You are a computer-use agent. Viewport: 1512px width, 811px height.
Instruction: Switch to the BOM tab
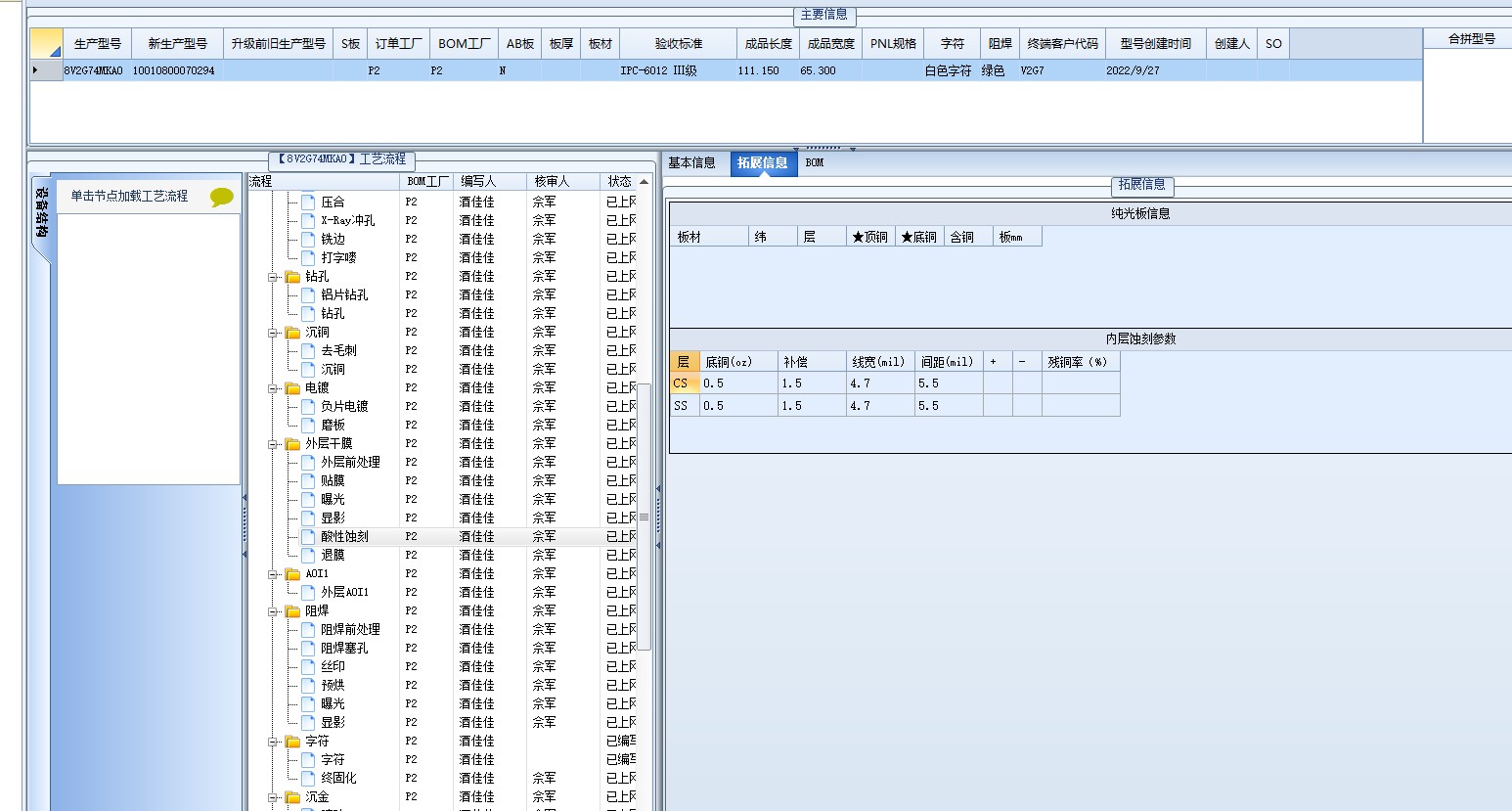815,163
